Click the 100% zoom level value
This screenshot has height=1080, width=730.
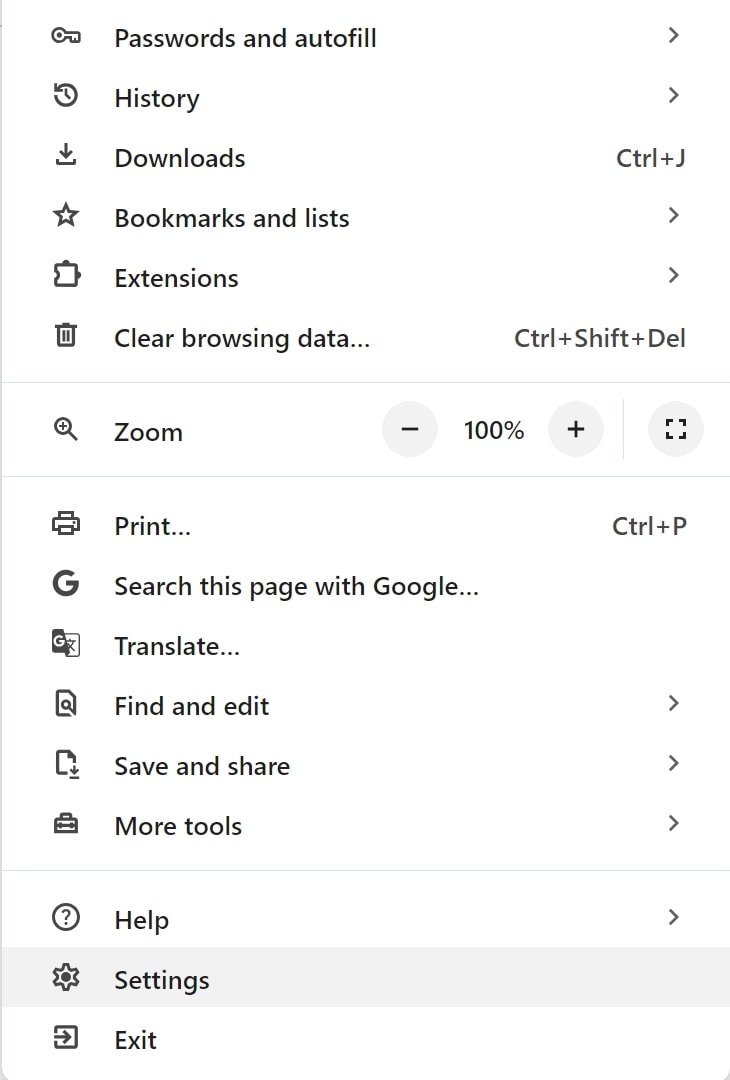pos(494,430)
